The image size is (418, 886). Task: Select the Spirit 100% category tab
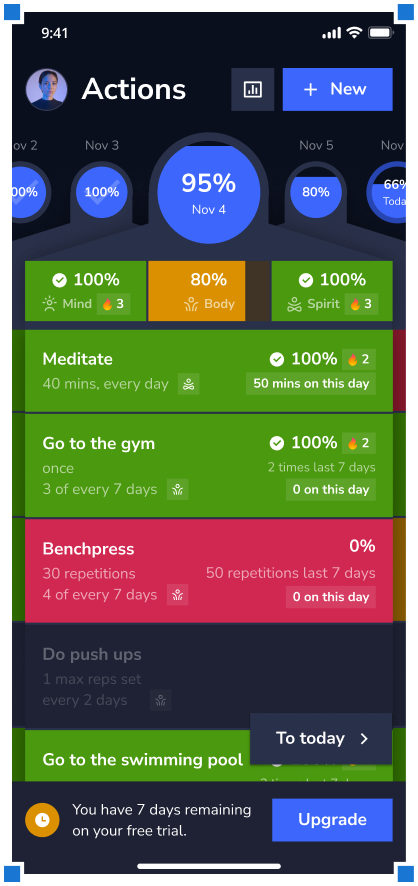(332, 291)
